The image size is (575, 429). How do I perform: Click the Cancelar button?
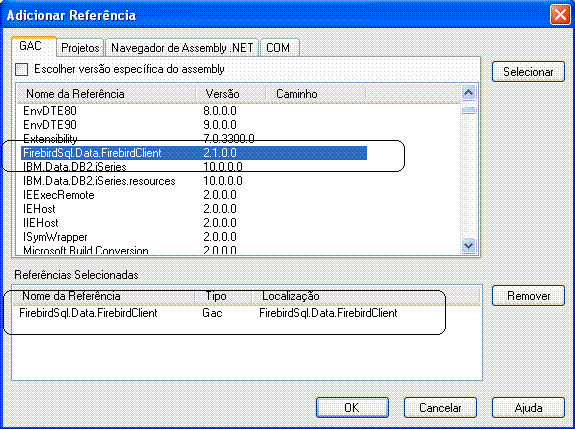(x=440, y=407)
